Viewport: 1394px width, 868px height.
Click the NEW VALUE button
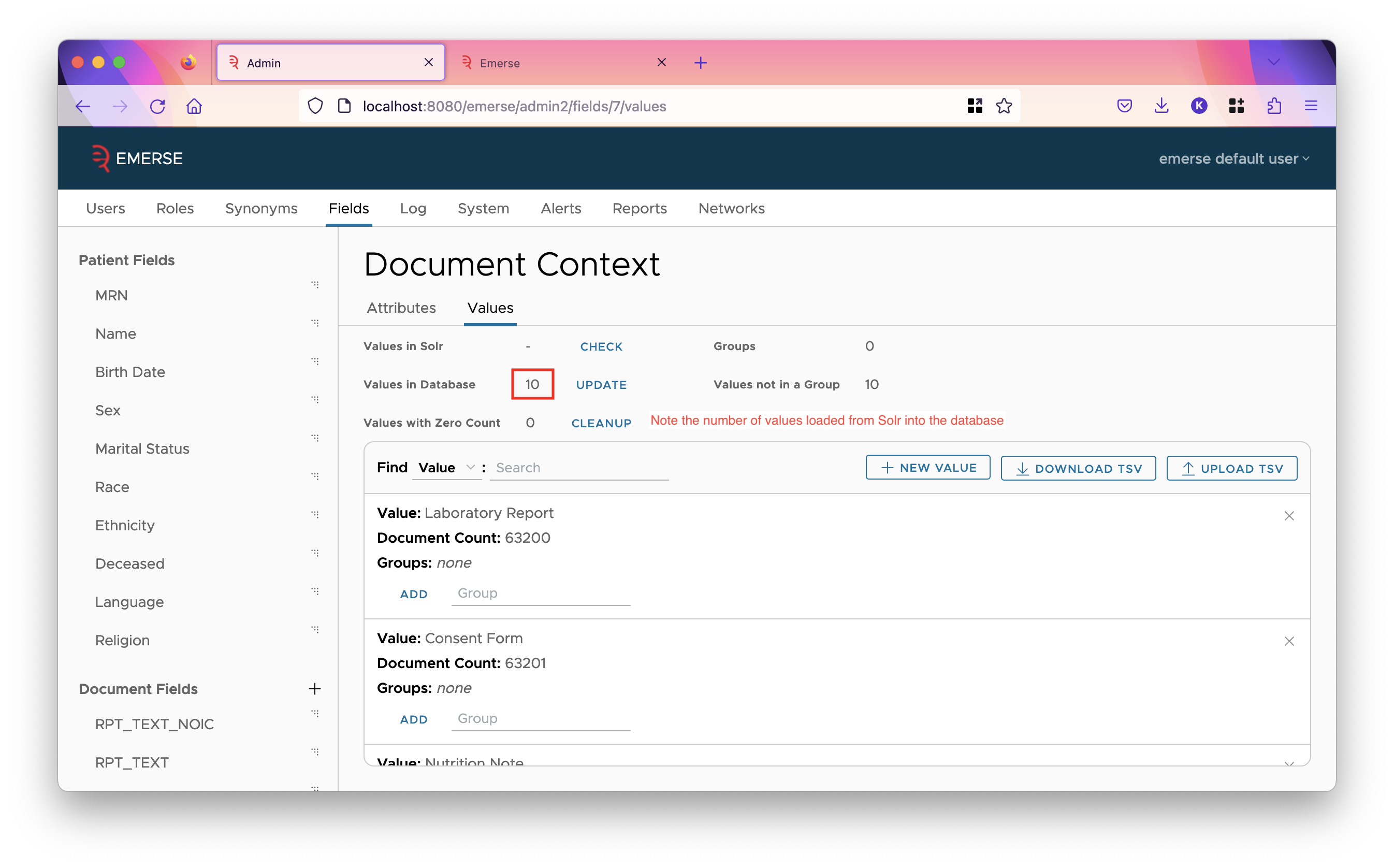click(x=927, y=468)
